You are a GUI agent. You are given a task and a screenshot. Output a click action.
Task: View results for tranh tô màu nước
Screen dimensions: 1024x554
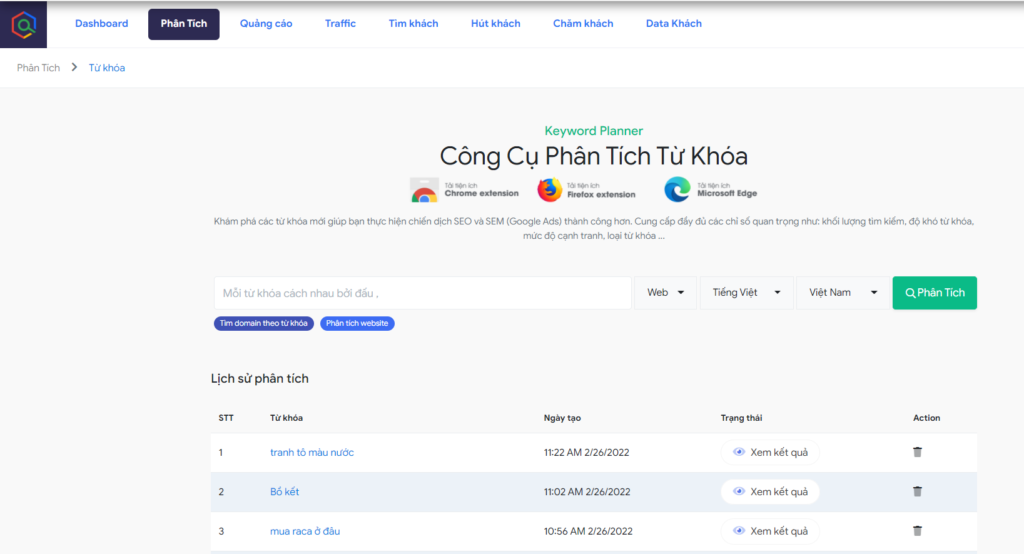770,452
